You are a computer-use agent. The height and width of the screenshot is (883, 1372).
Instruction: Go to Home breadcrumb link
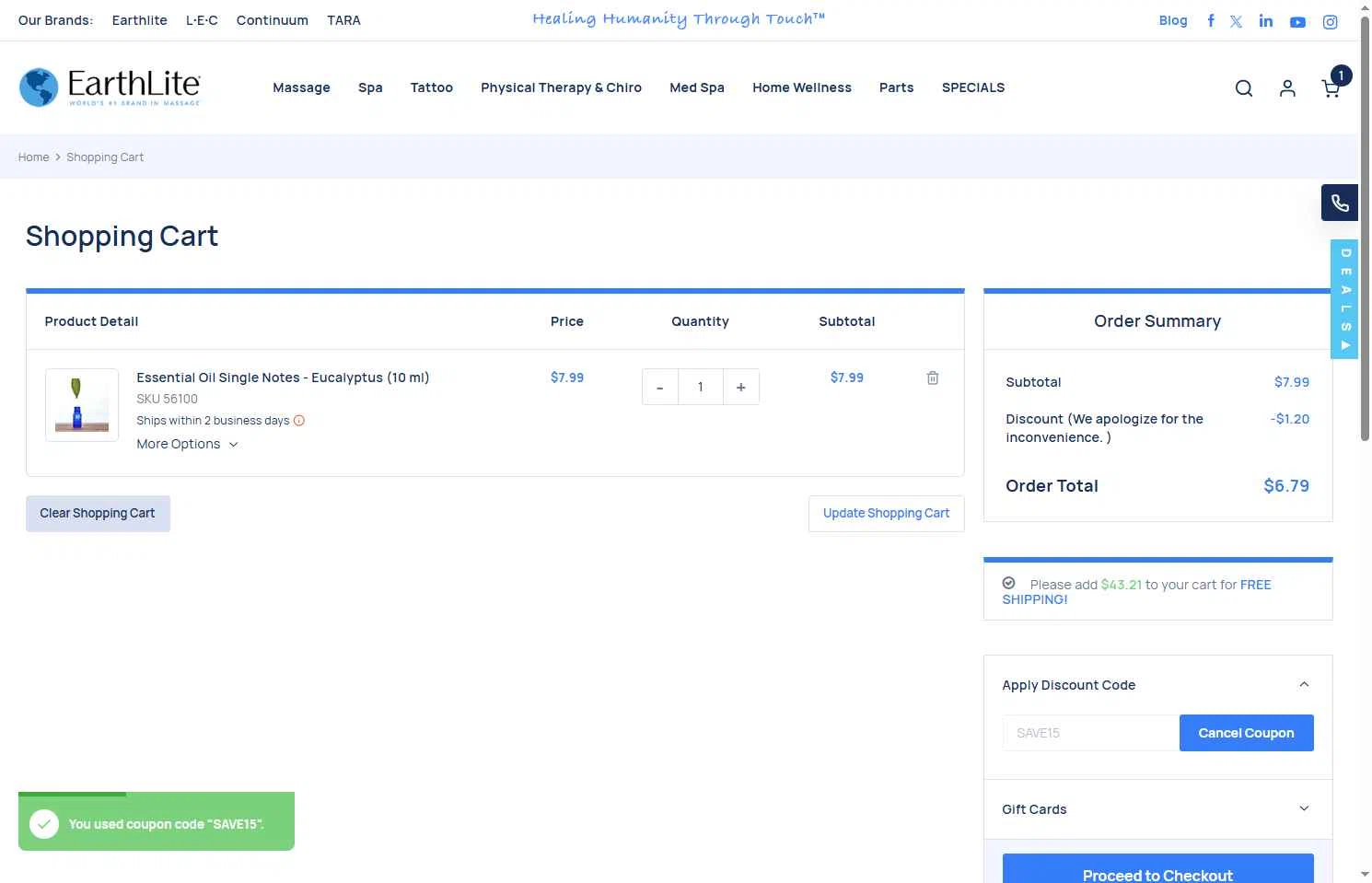coord(34,157)
